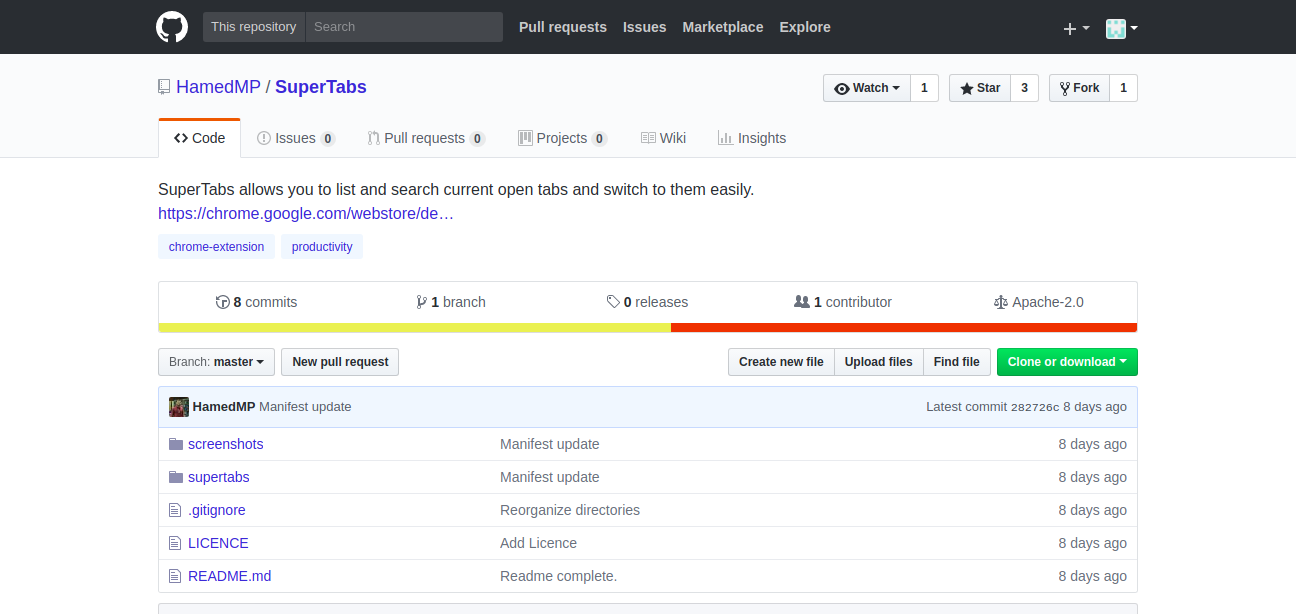Open the Projects tab
This screenshot has height=614, width=1296.
563,138
